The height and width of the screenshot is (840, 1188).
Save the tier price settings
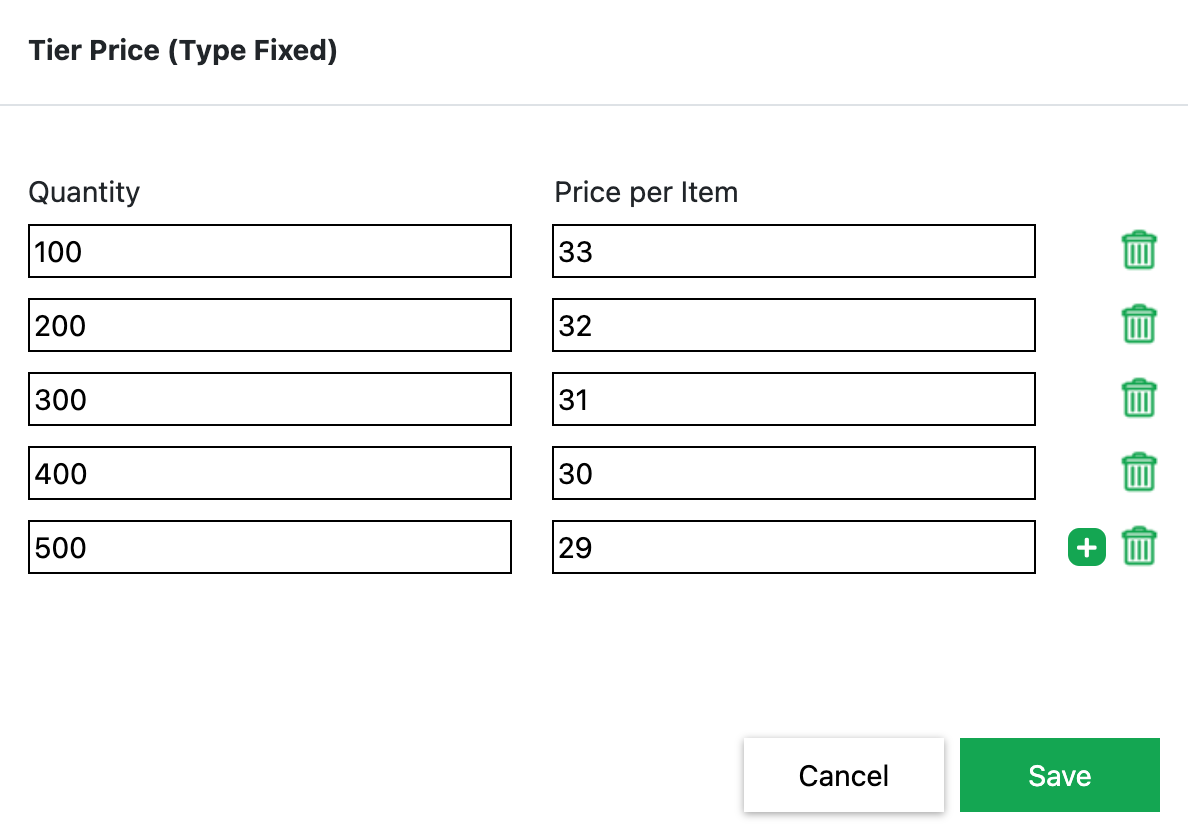[1059, 775]
